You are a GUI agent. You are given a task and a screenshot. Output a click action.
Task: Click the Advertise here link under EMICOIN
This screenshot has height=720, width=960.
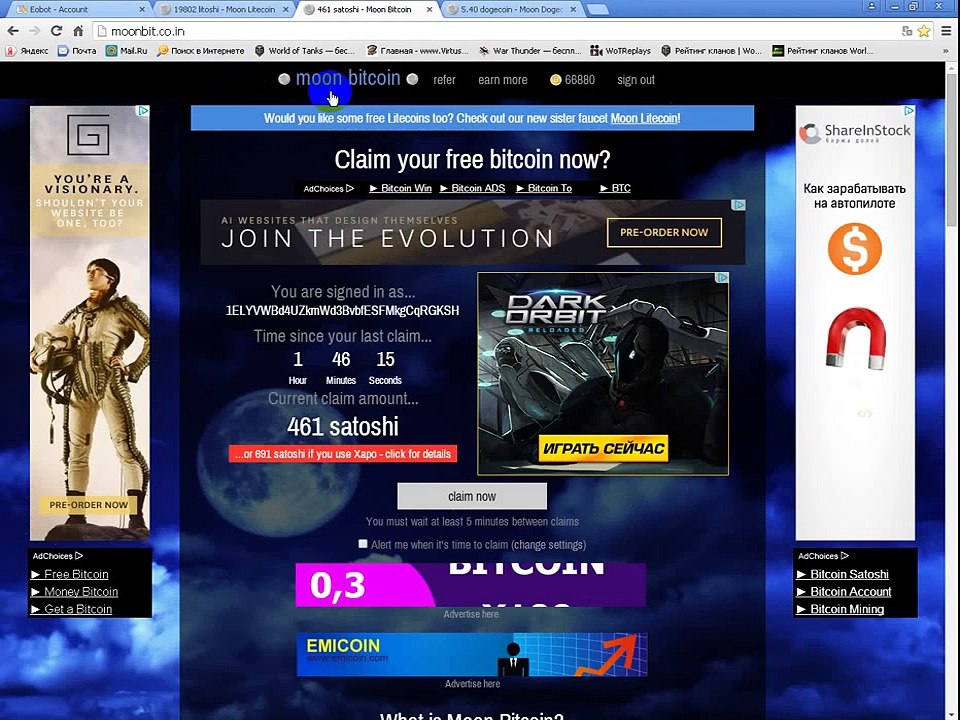point(472,684)
